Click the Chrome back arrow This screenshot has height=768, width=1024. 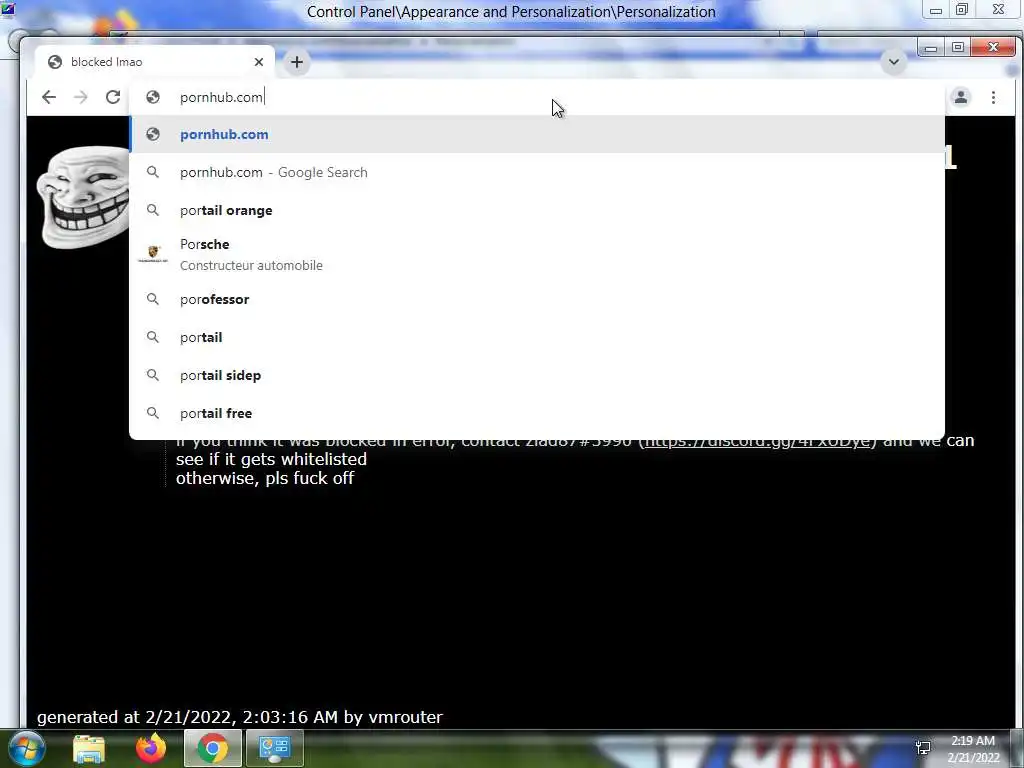49,97
